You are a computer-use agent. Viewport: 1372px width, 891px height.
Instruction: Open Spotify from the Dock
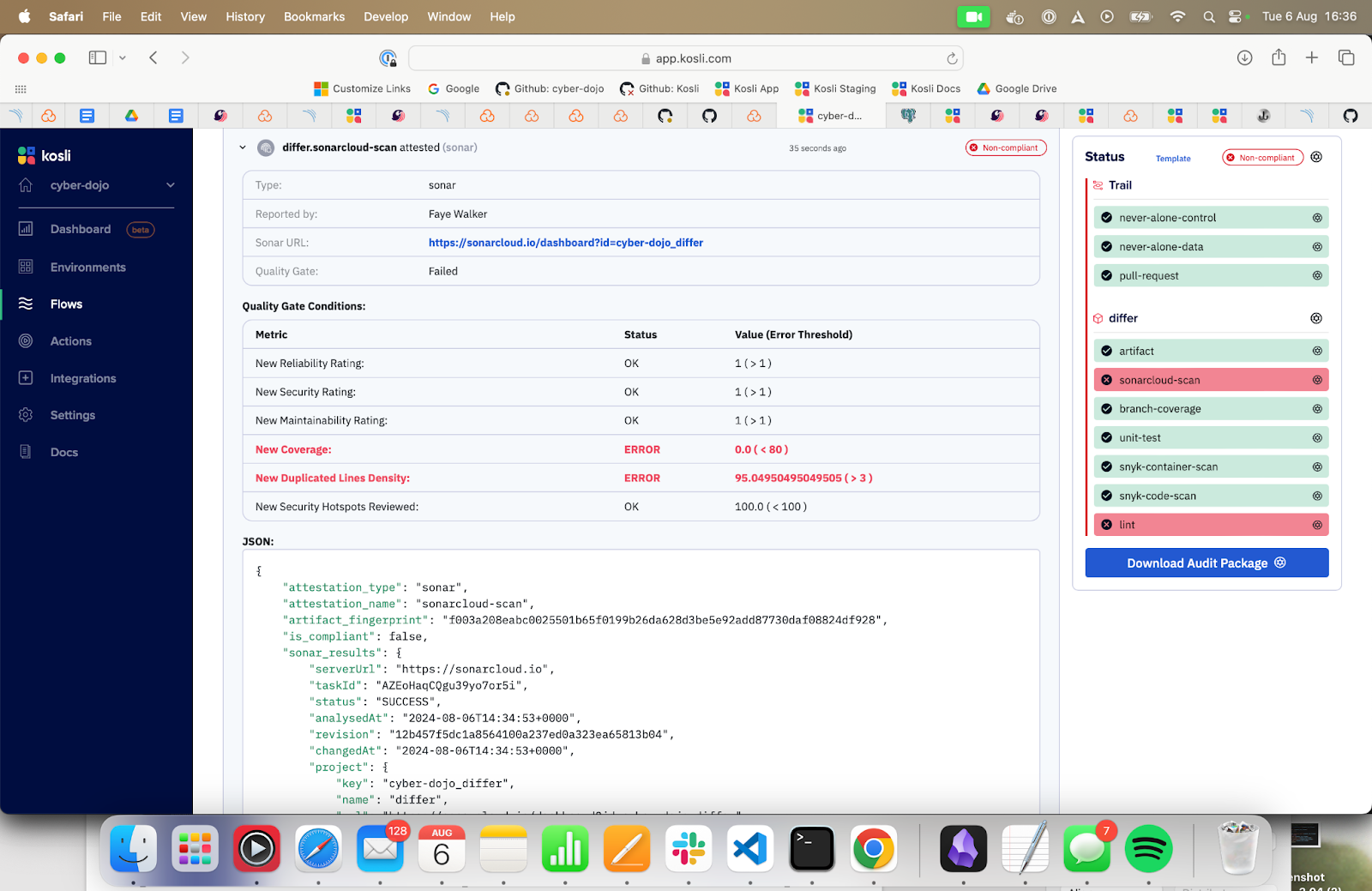pyautogui.click(x=1148, y=849)
